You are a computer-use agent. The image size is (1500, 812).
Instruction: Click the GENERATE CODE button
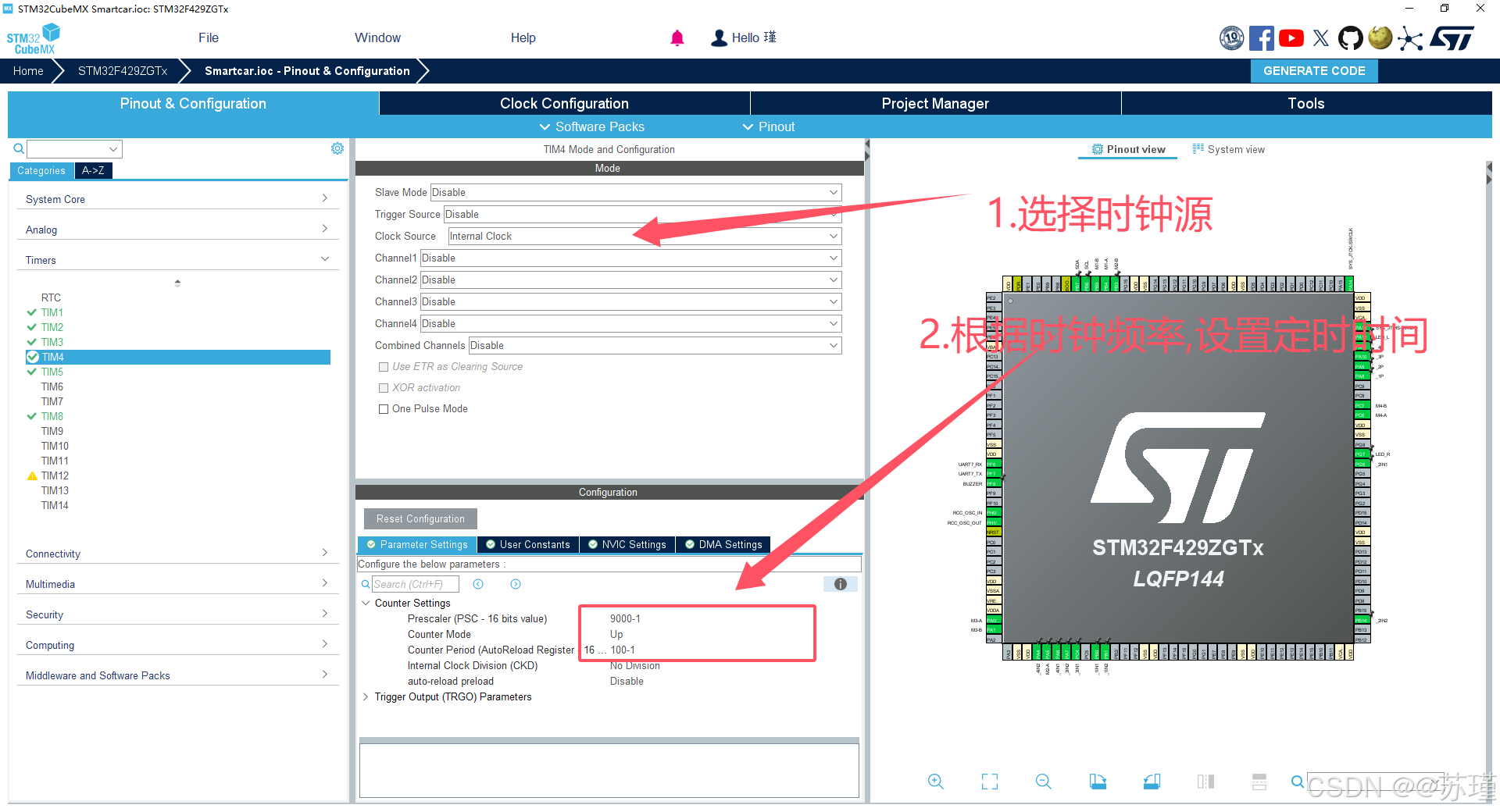pyautogui.click(x=1314, y=71)
